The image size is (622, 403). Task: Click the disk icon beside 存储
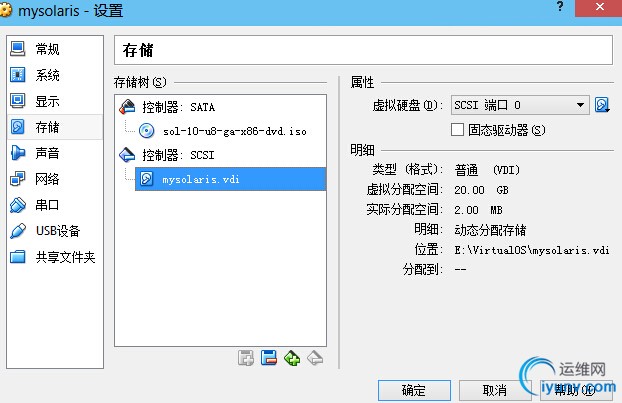click(18, 127)
